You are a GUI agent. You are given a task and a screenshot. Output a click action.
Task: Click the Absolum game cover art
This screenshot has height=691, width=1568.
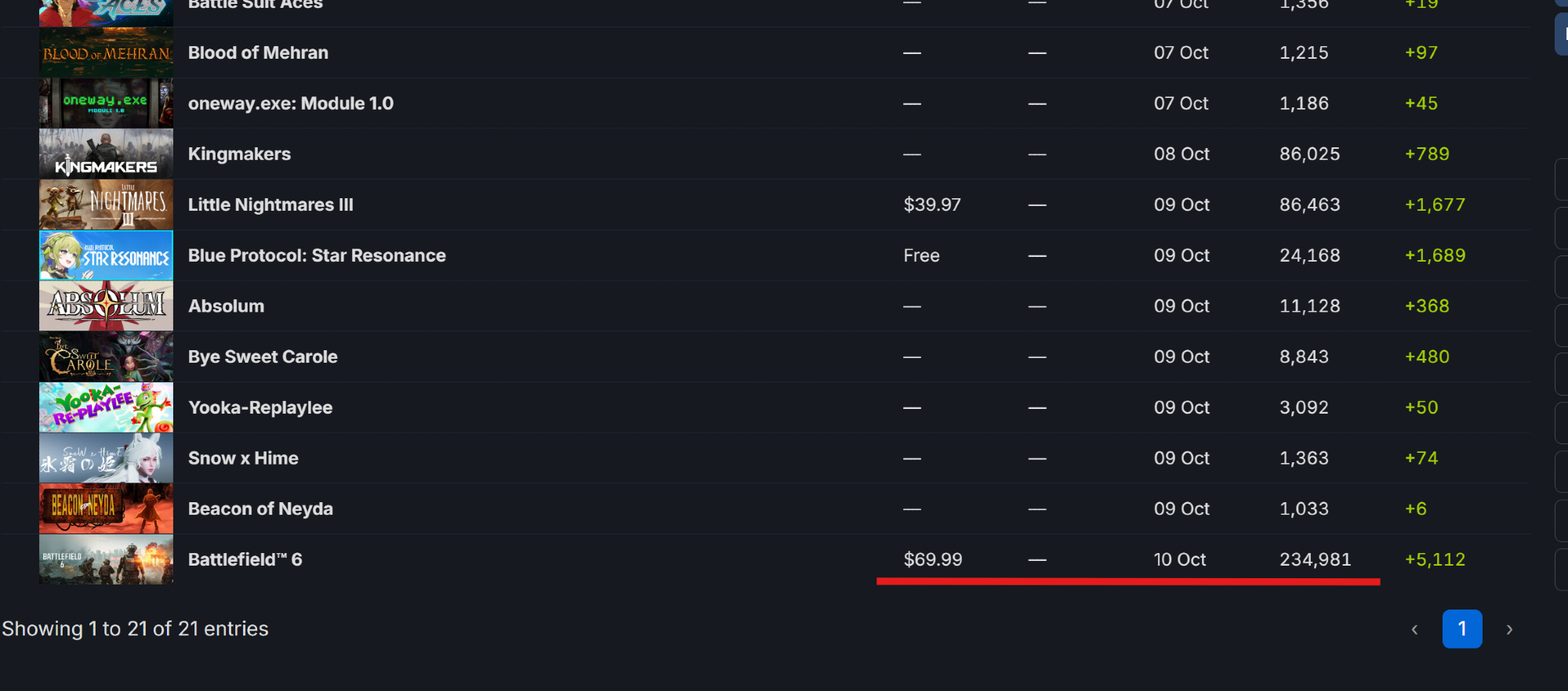pos(106,306)
